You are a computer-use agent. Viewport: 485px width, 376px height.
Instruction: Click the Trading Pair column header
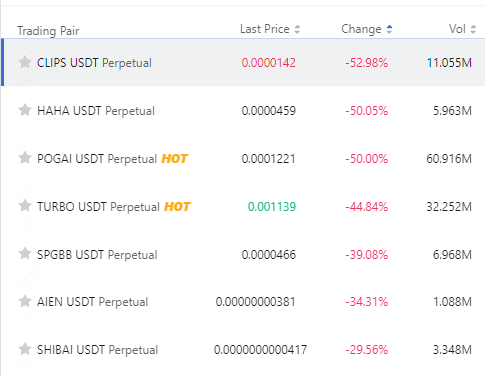tap(48, 31)
